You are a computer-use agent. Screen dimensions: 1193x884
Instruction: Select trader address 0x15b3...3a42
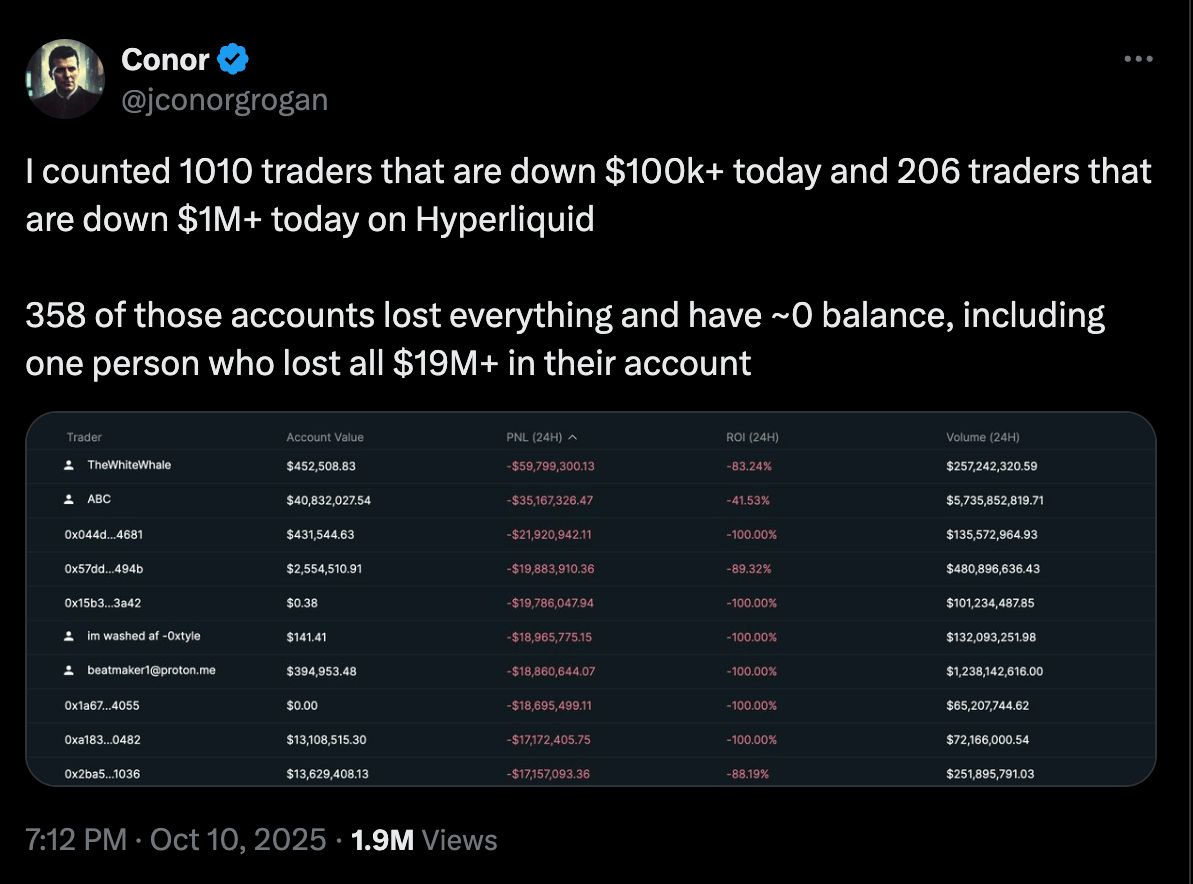pyautogui.click(x=103, y=602)
